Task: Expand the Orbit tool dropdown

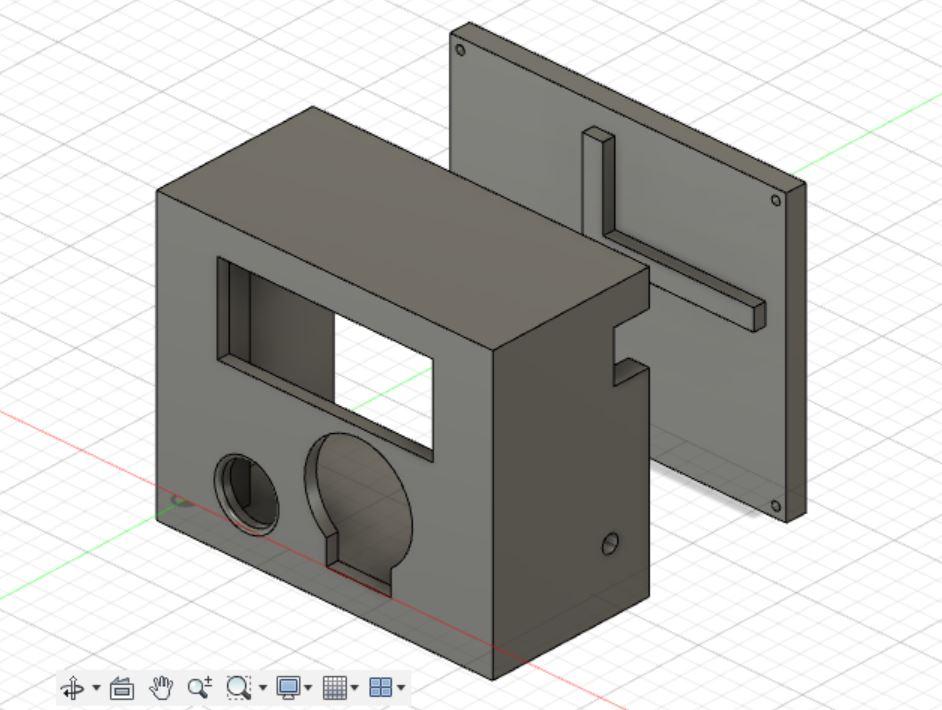Action: [94, 688]
